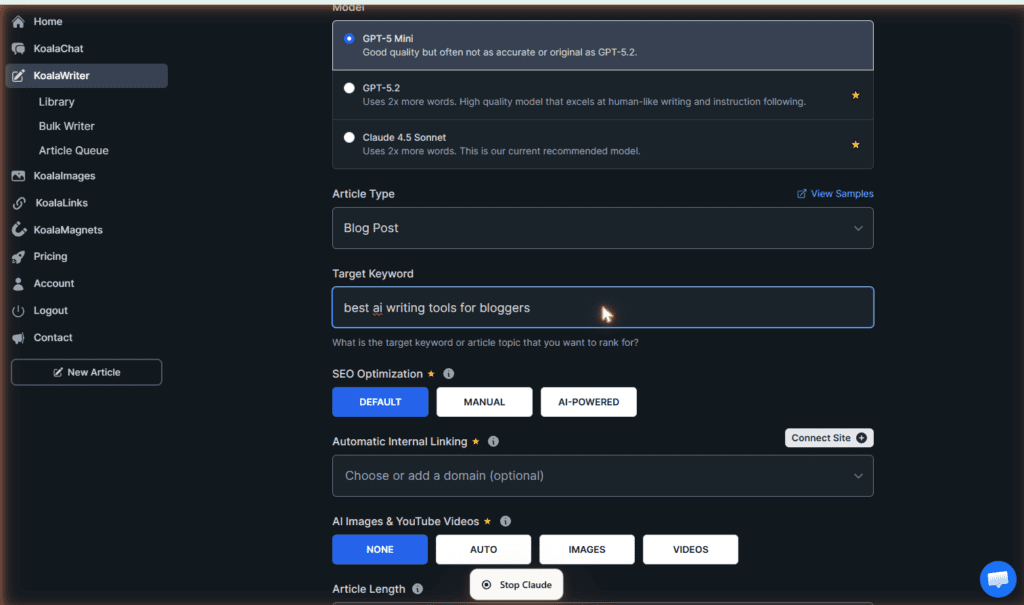Click into the Target Keyword input field
This screenshot has height=605, width=1024.
(603, 307)
